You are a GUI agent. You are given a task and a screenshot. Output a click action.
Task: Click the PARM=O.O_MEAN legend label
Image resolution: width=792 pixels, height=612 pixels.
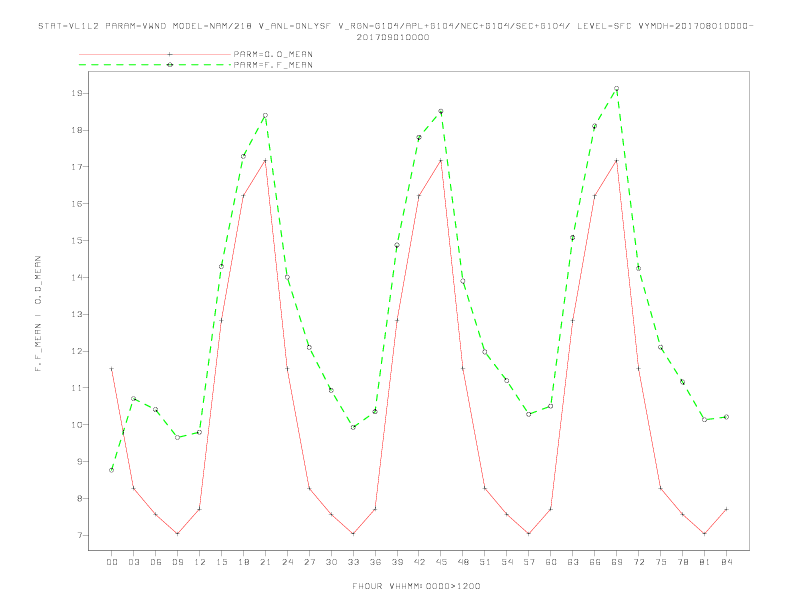tap(273, 54)
